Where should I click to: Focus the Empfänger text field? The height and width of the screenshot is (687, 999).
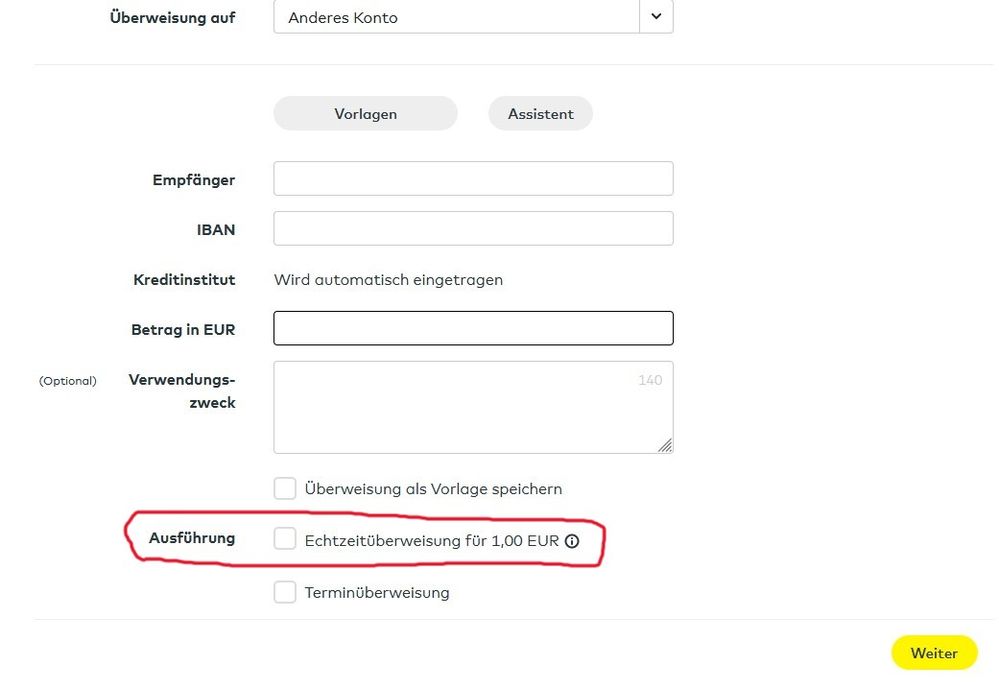pos(473,179)
